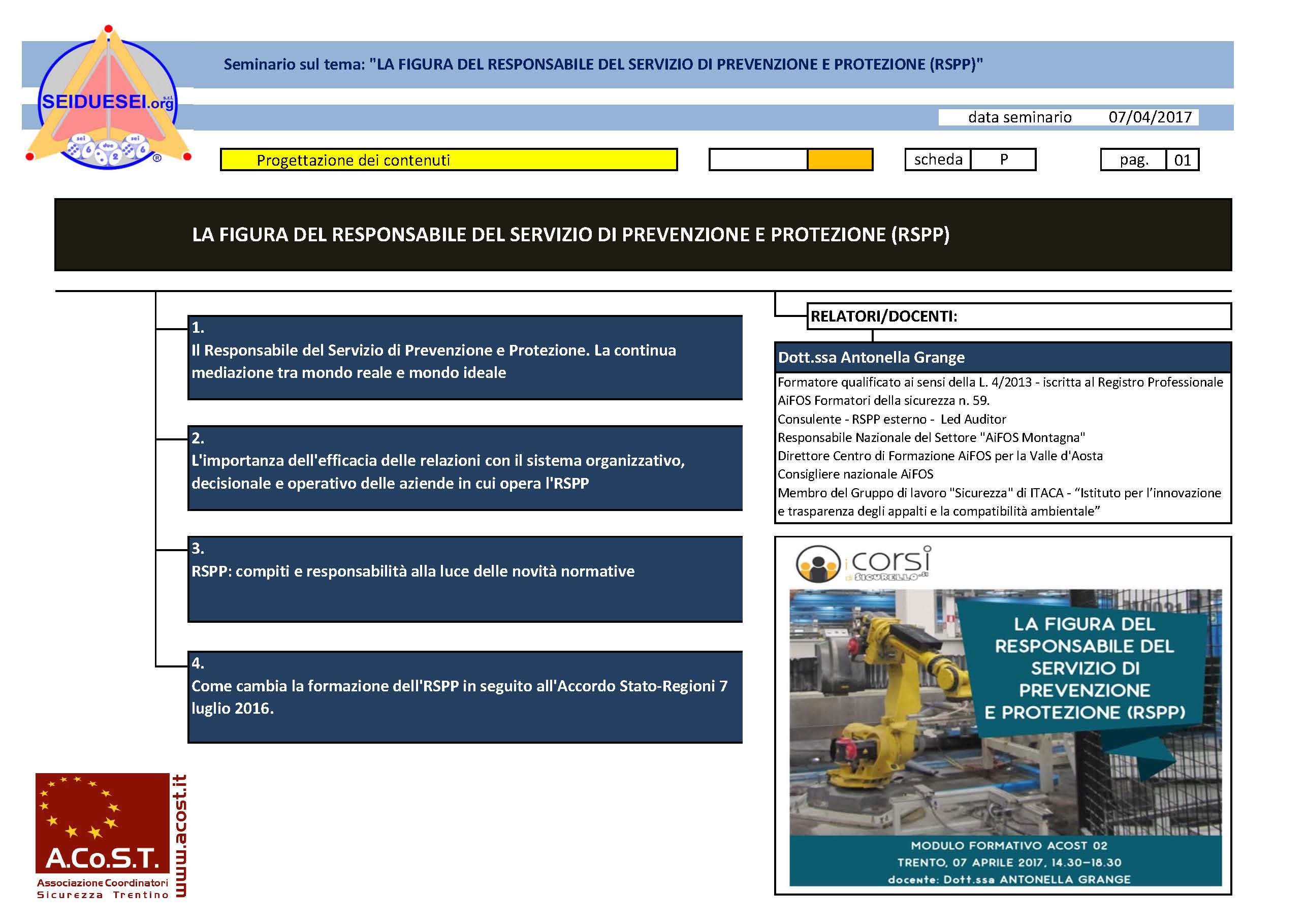Click the 'P' scheda value cell
The width and height of the screenshot is (1307, 924).
(1004, 160)
